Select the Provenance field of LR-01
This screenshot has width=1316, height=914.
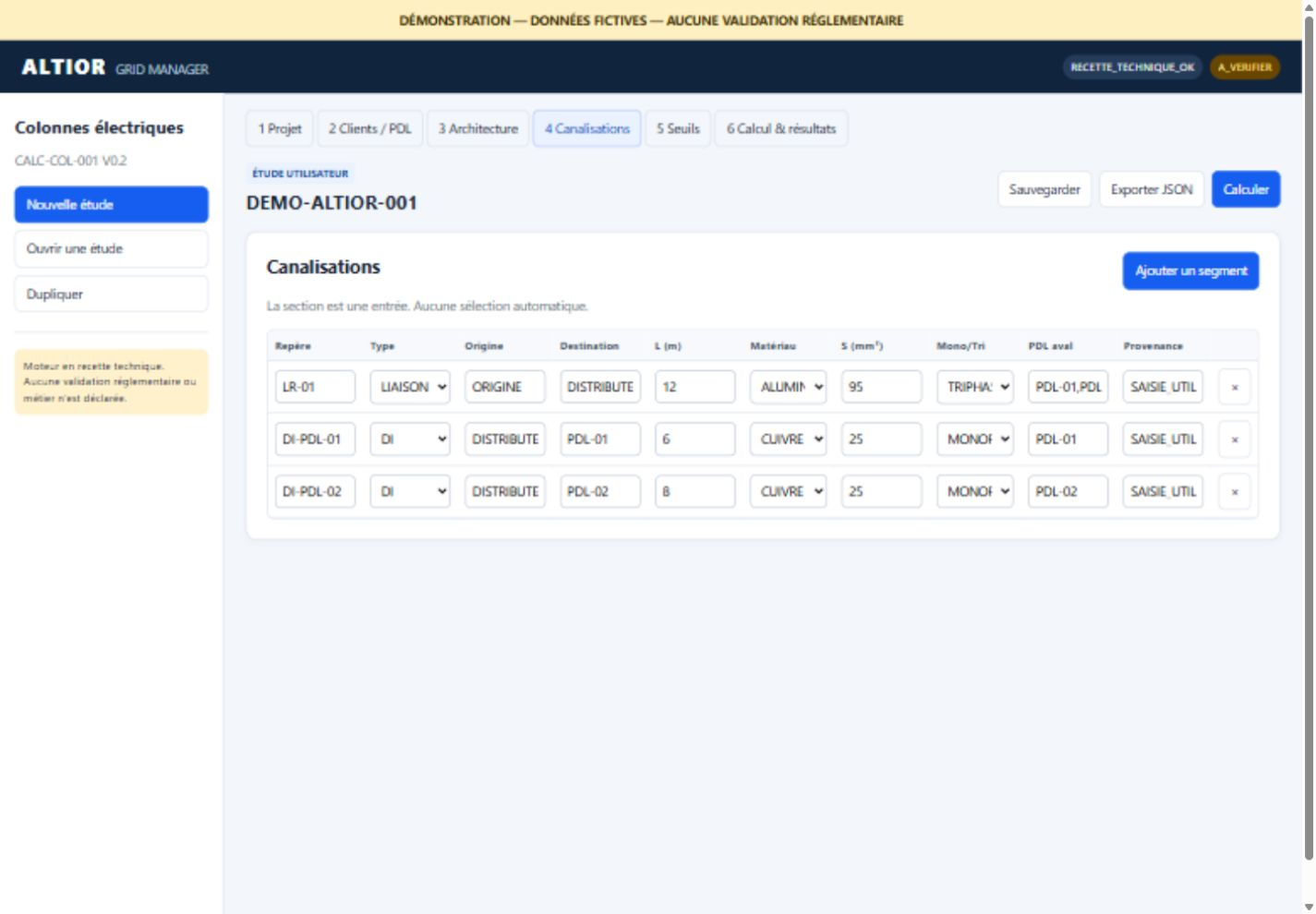(x=1164, y=387)
